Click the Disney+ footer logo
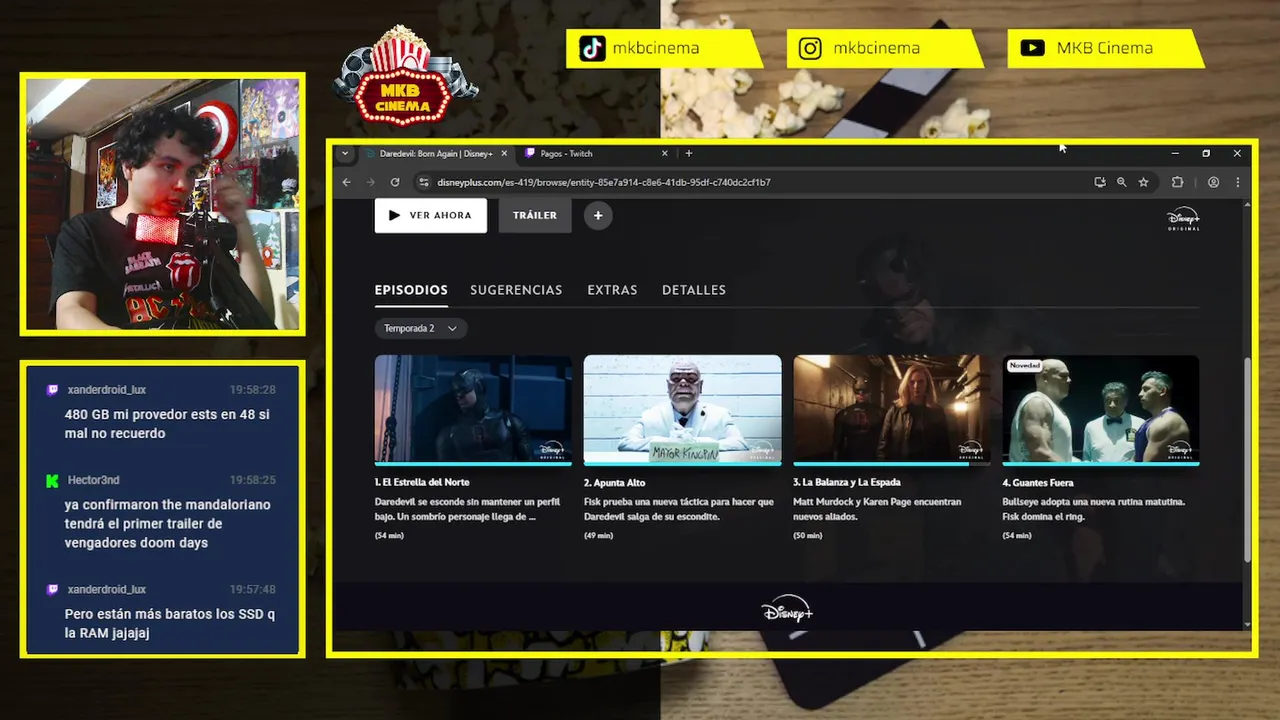 787,611
